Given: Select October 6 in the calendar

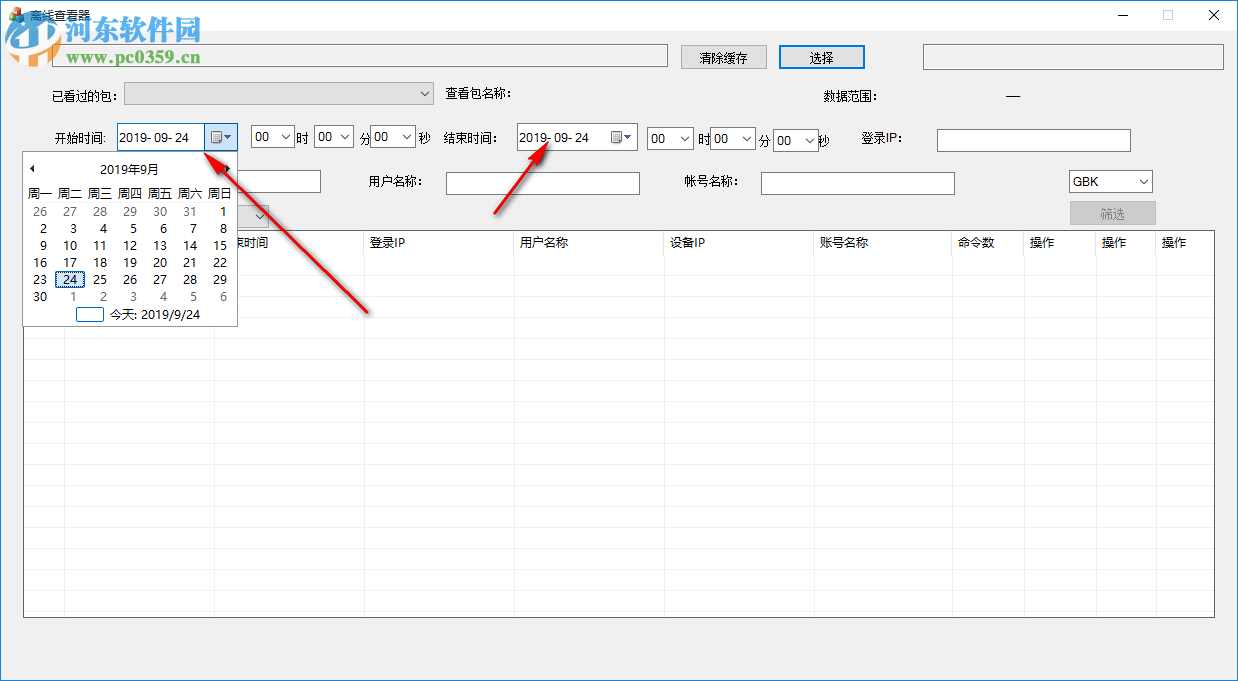Looking at the screenshot, I should (x=223, y=296).
